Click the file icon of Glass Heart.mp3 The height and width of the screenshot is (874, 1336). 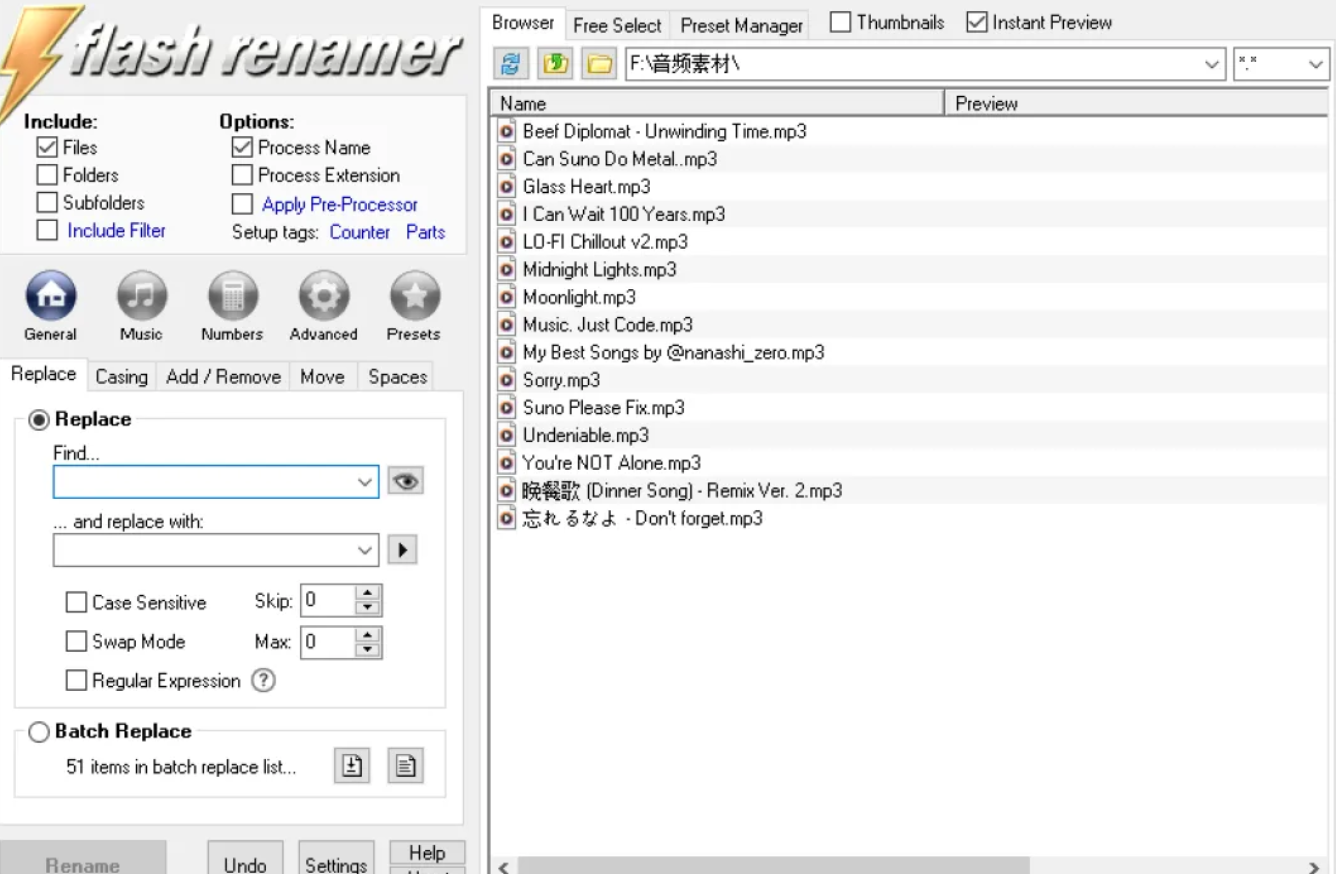click(507, 187)
